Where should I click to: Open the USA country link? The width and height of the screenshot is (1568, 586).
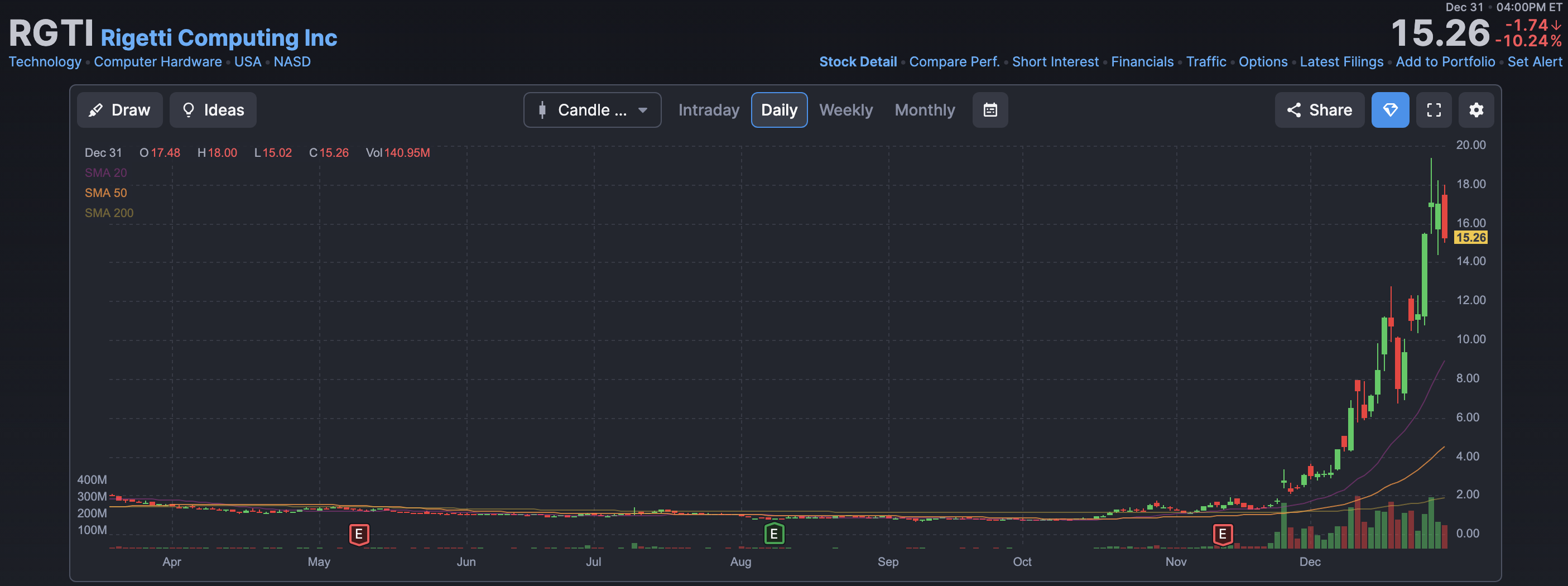click(x=248, y=62)
